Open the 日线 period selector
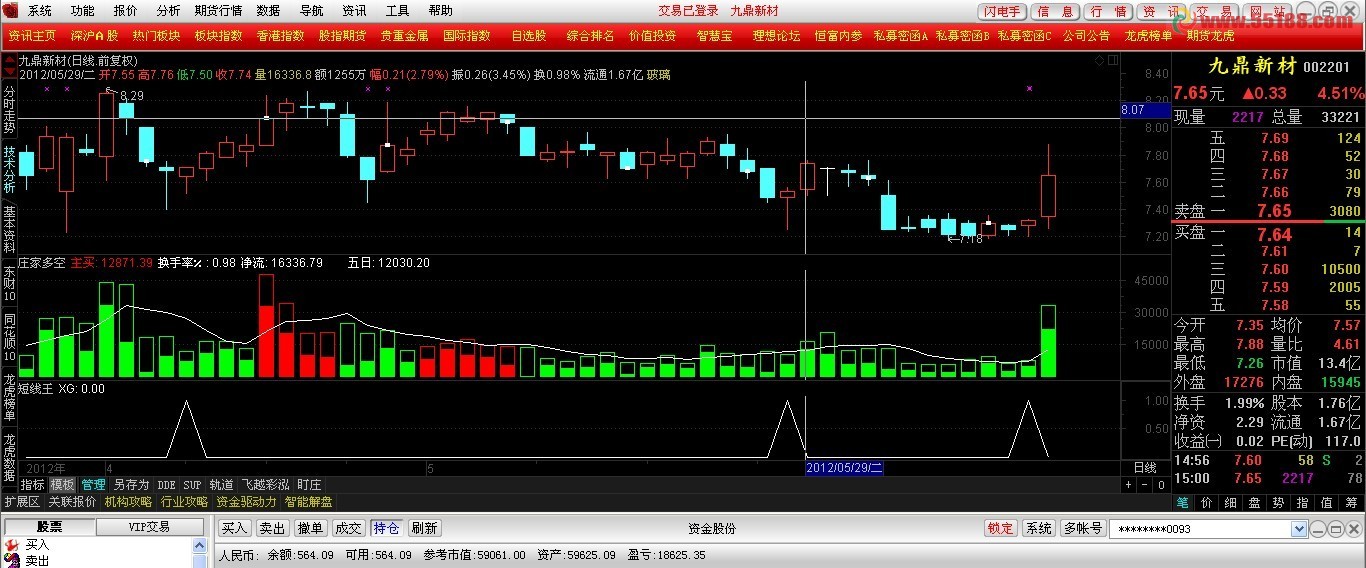Viewport: 1366px width, 568px height. pos(1145,468)
